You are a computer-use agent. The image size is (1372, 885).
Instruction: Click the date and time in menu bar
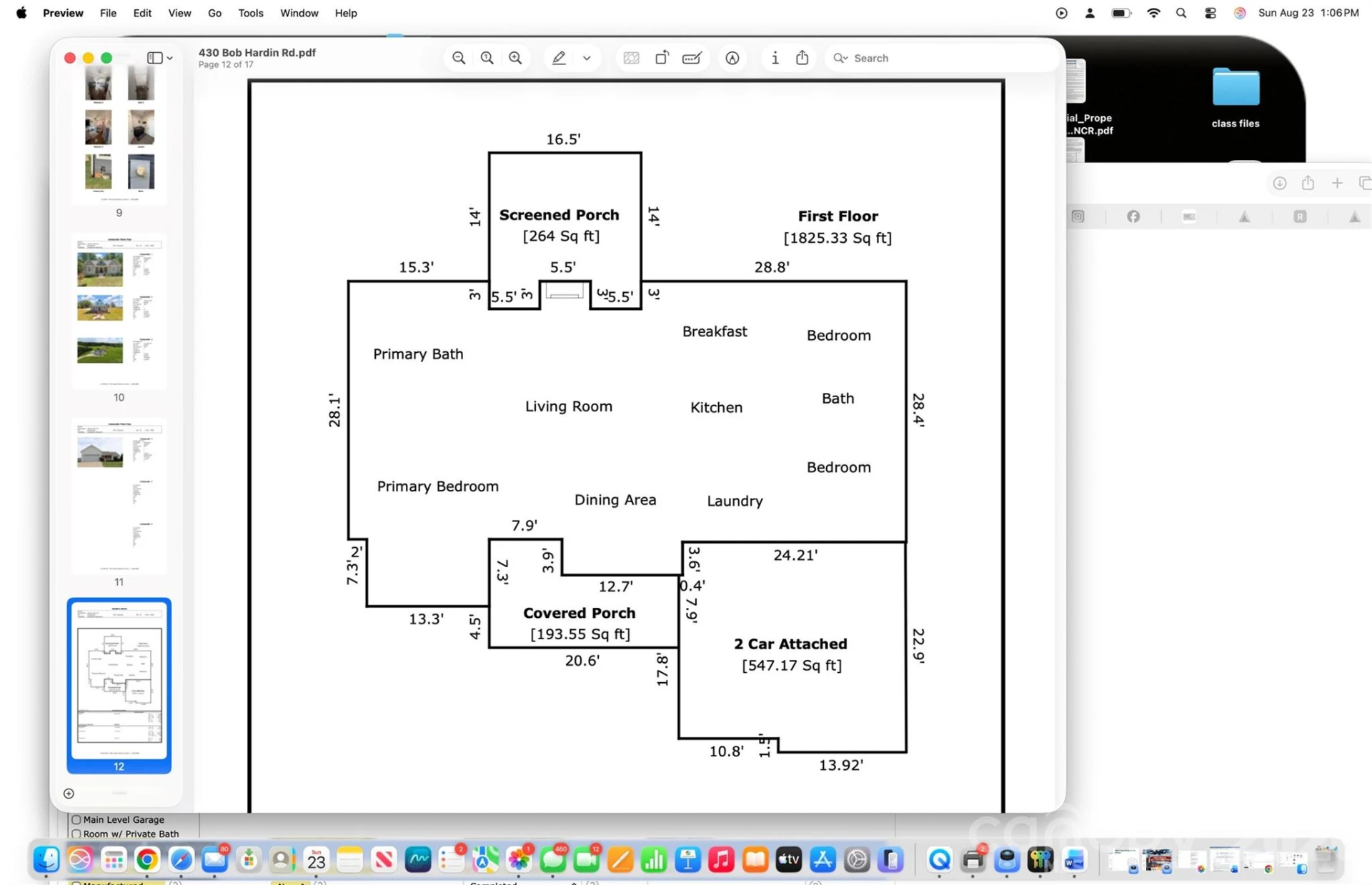click(1308, 13)
